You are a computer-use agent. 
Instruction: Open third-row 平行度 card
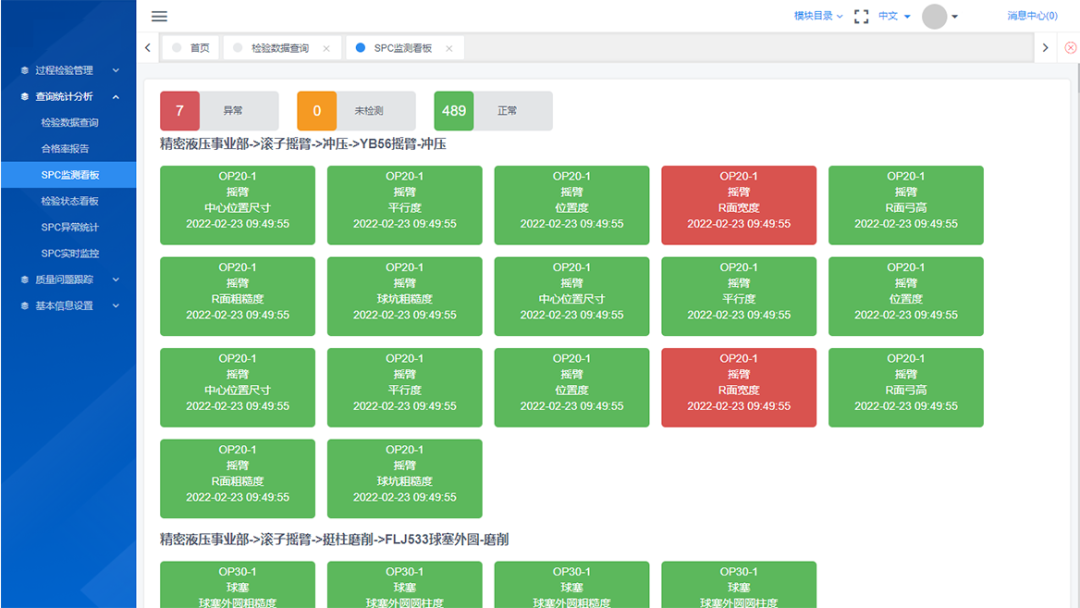[405, 388]
